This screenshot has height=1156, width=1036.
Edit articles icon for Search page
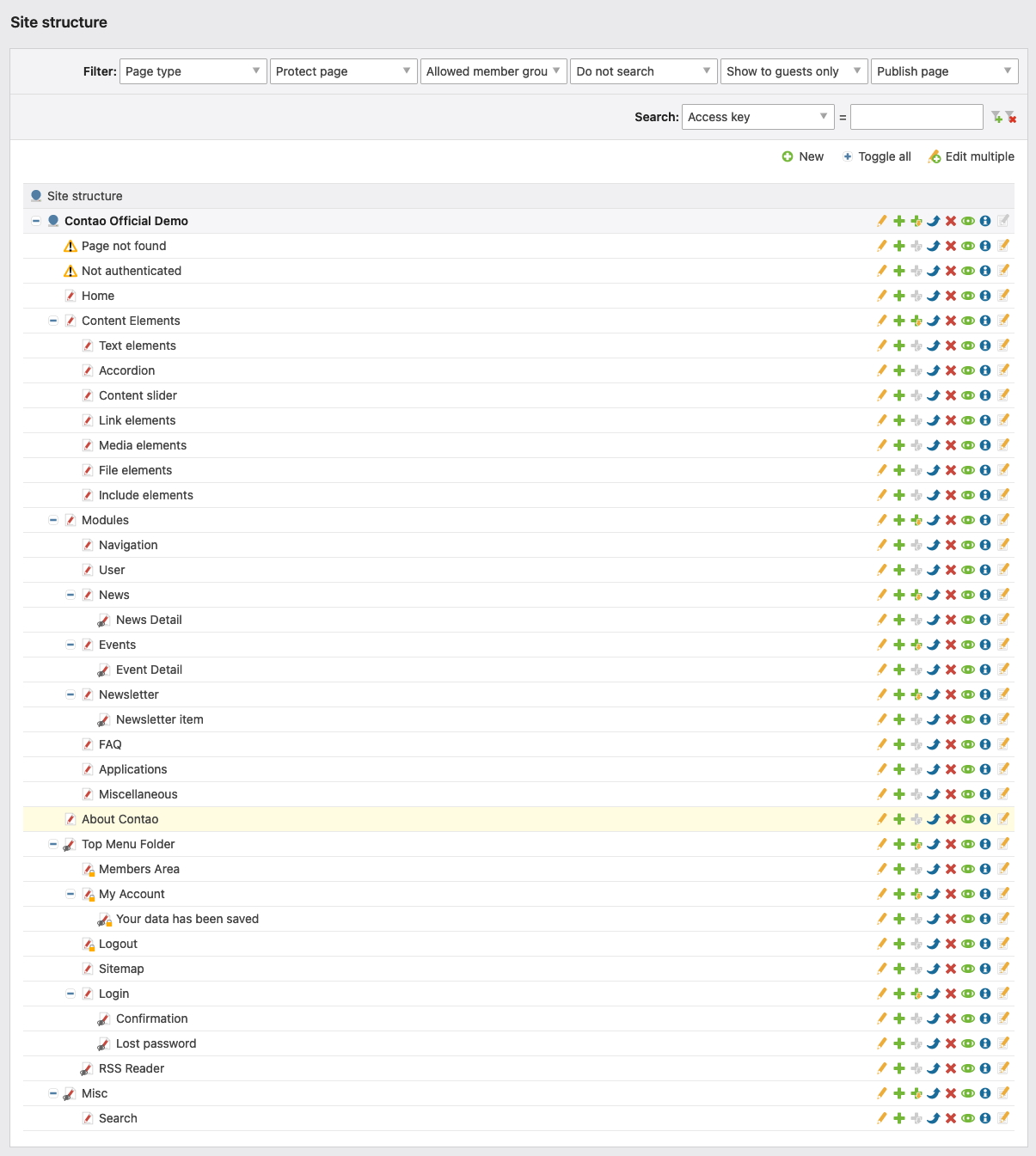(1003, 1118)
